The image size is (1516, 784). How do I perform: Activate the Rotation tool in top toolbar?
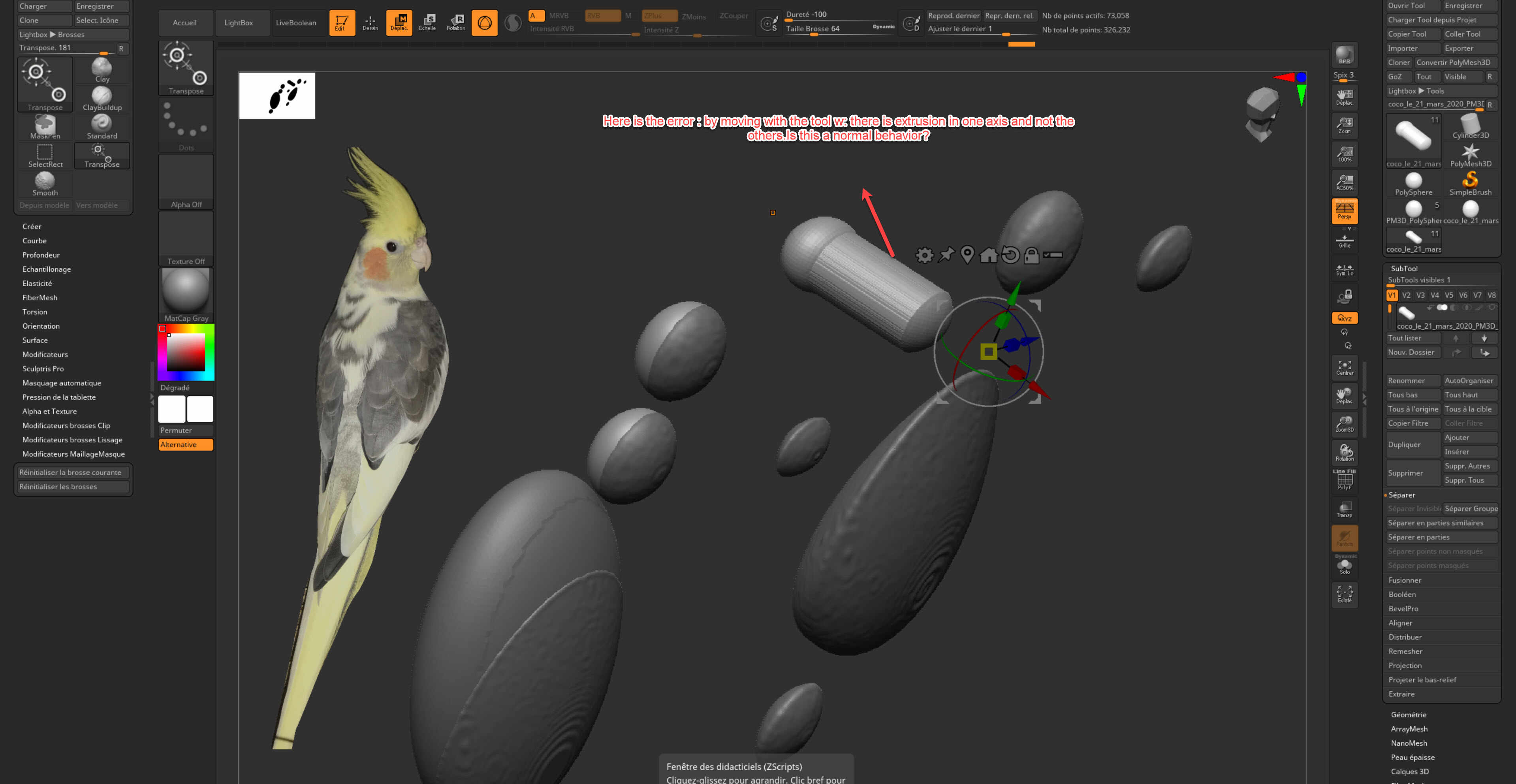[456, 23]
